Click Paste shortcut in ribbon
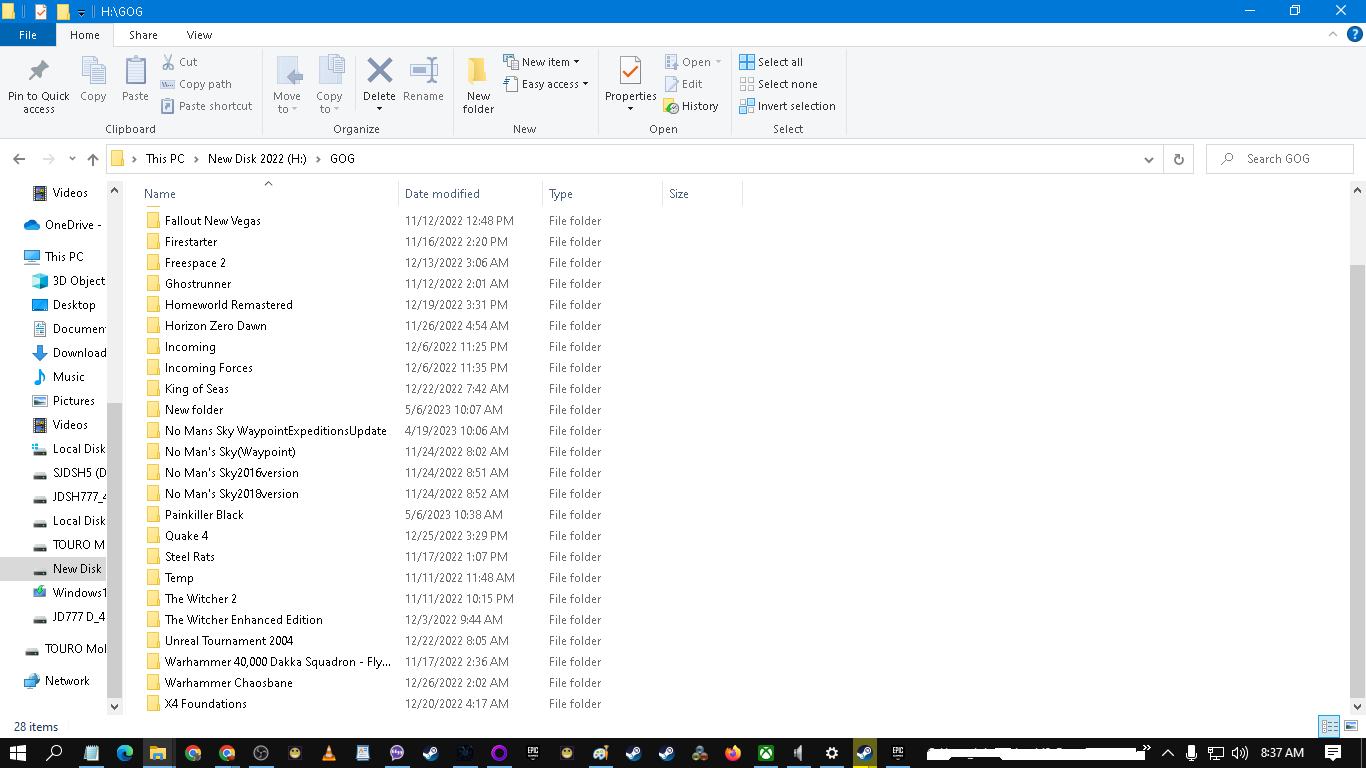The image size is (1366, 768). click(x=206, y=106)
